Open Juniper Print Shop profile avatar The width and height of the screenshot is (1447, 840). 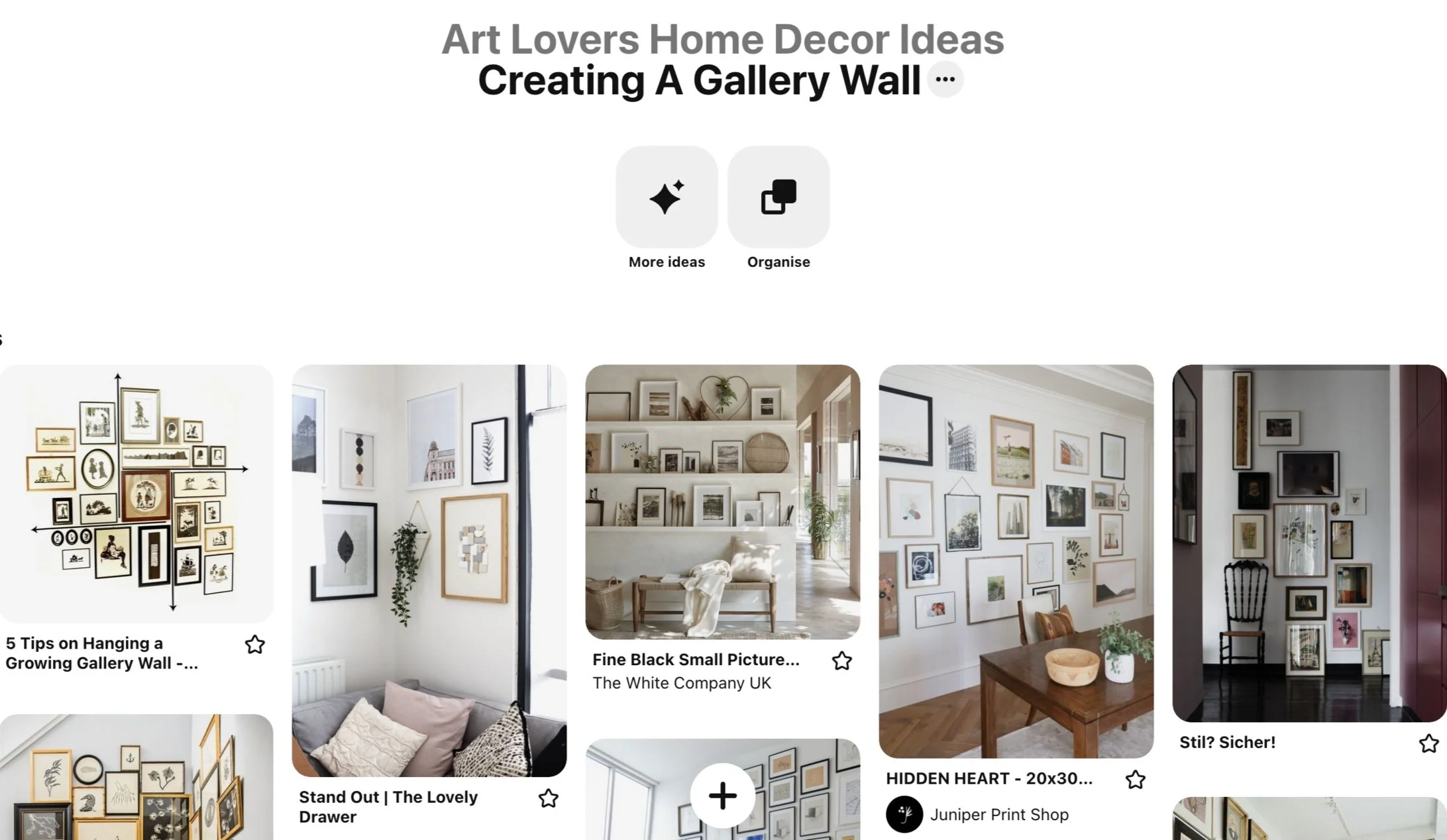pyautogui.click(x=904, y=814)
